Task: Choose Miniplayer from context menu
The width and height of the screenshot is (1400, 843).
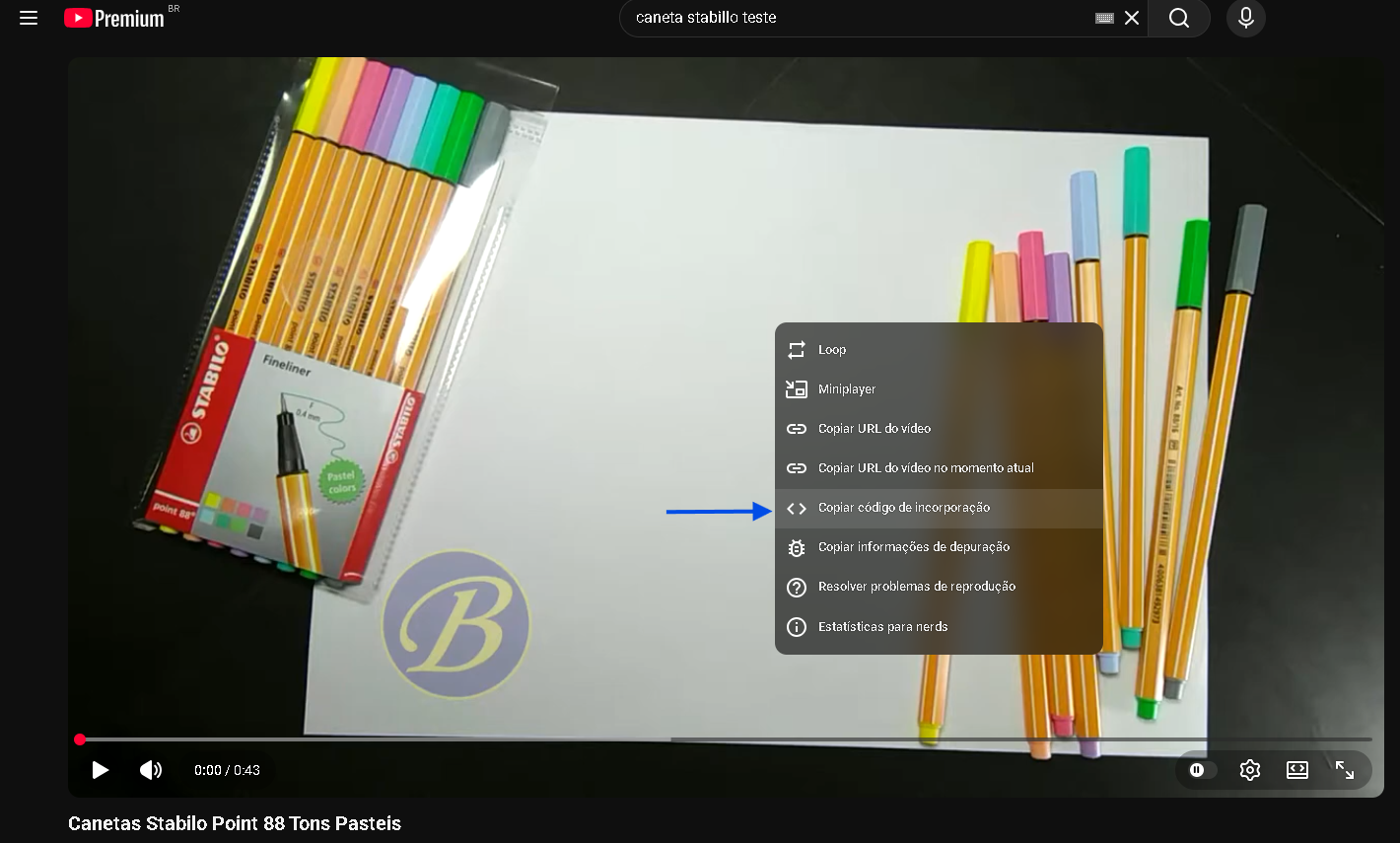Action: [939, 389]
